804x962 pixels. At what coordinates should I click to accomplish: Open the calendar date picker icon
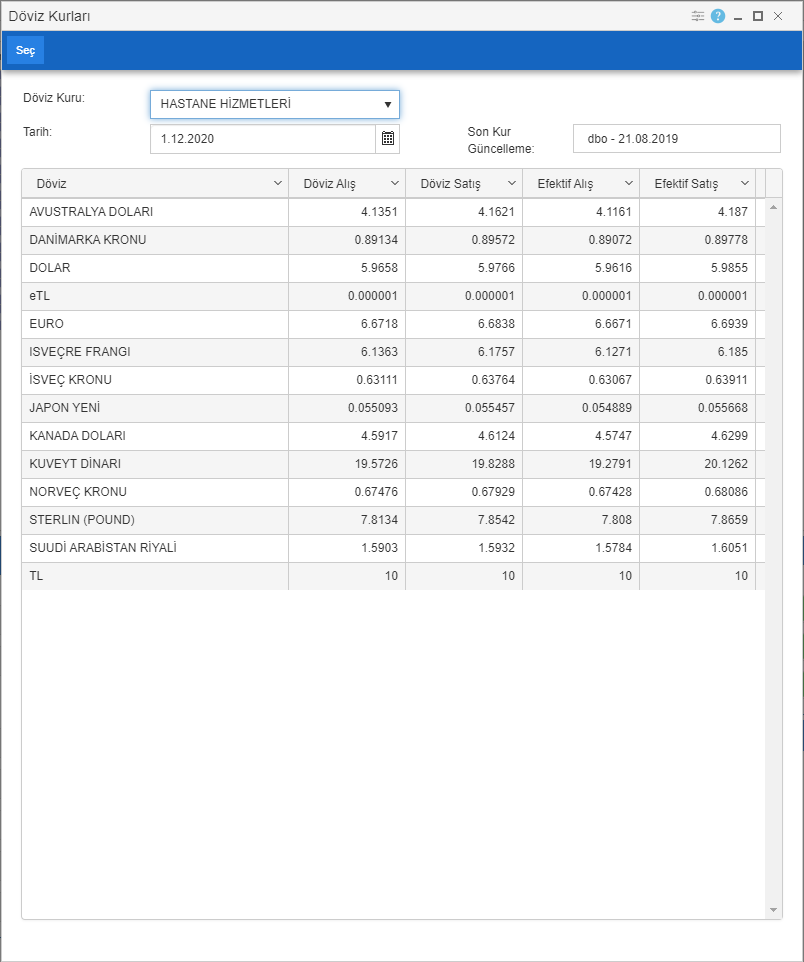(388, 139)
